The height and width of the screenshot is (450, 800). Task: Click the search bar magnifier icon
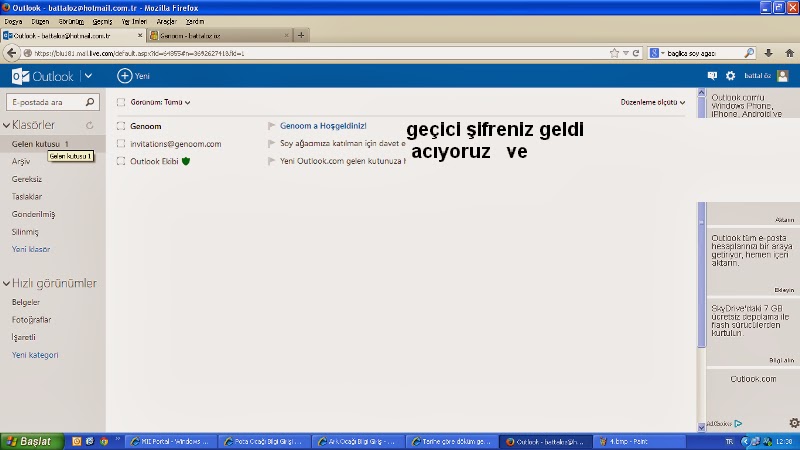[x=749, y=53]
